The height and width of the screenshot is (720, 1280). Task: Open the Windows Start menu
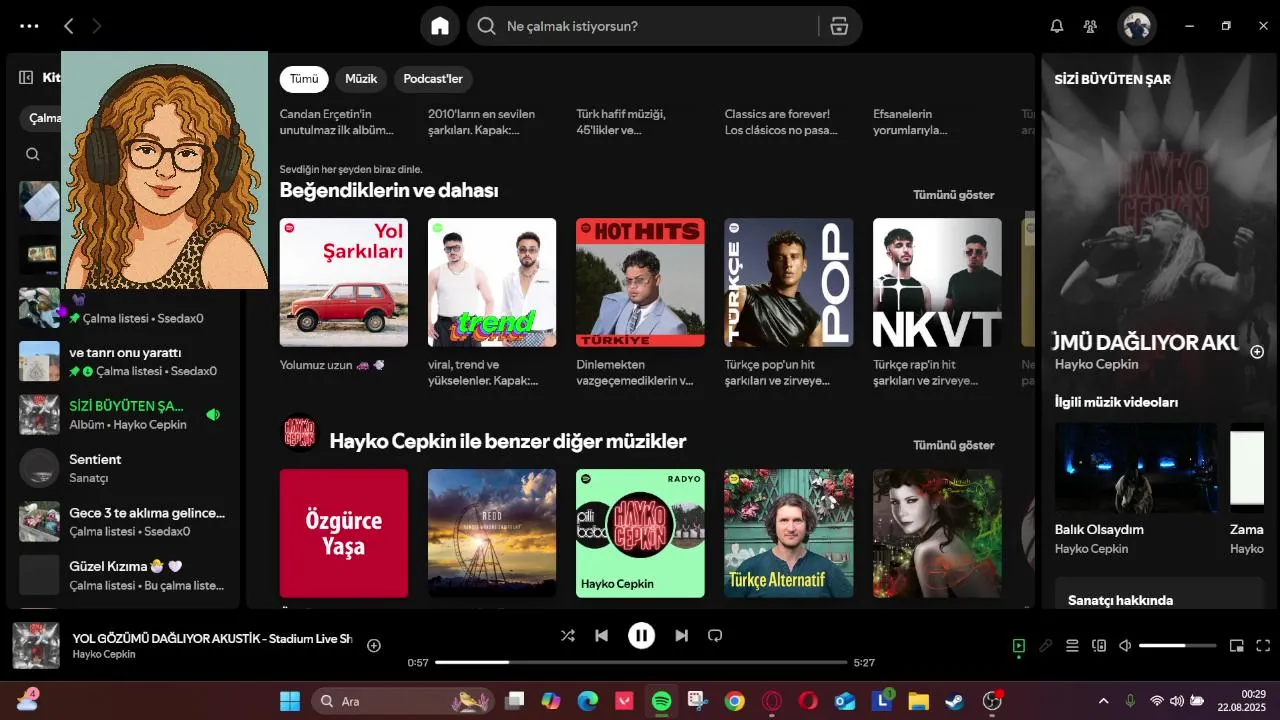290,701
